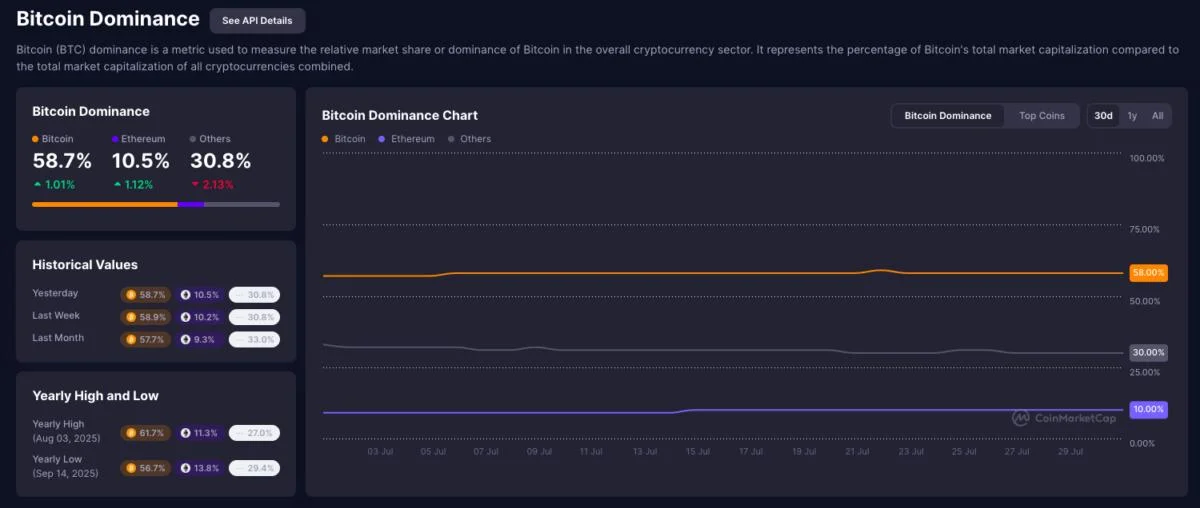This screenshot has height=508, width=1200.
Task: Click gray Others segment of dominance bar
Action: tap(242, 205)
